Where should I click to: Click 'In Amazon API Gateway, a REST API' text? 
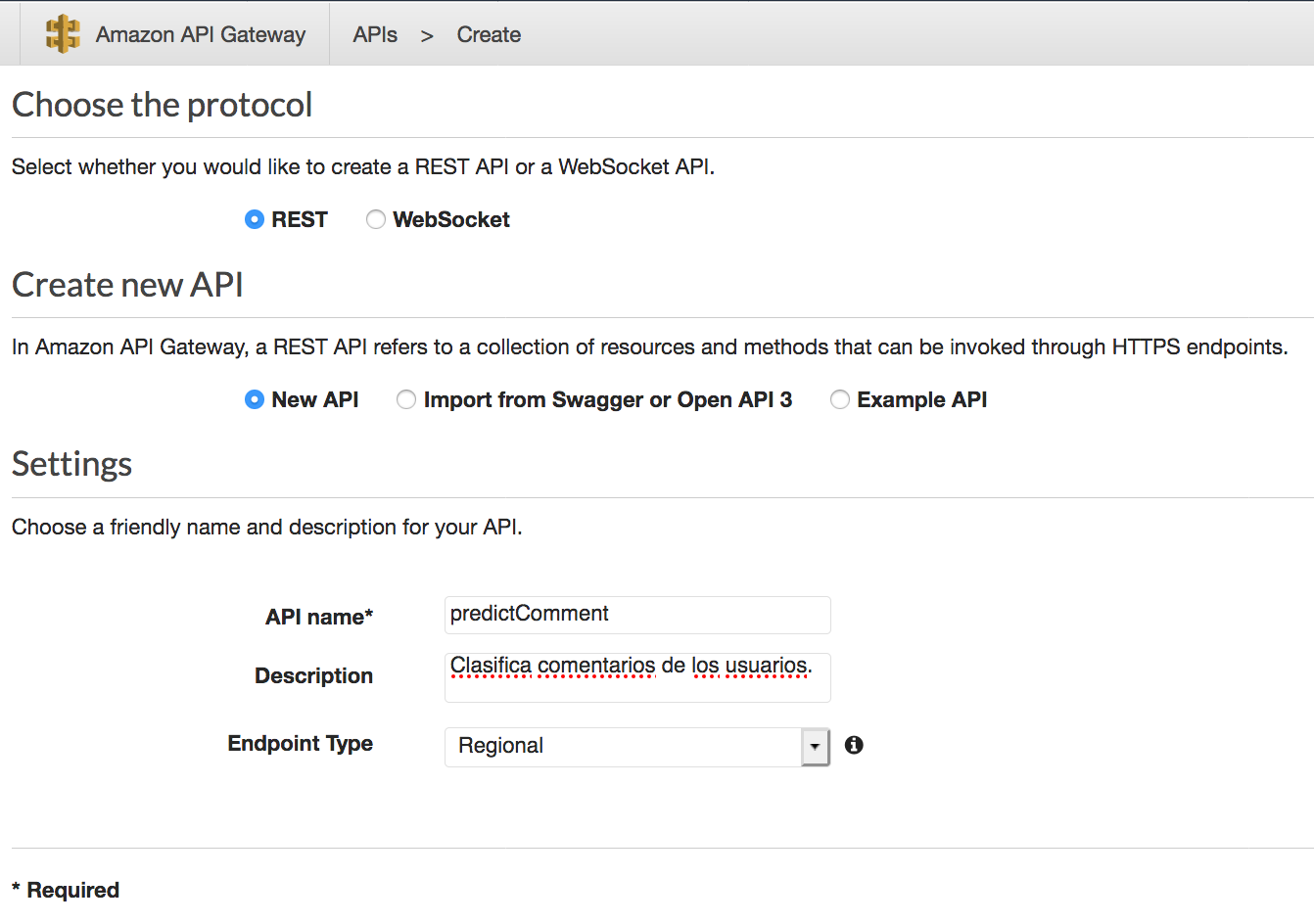[x=650, y=346]
